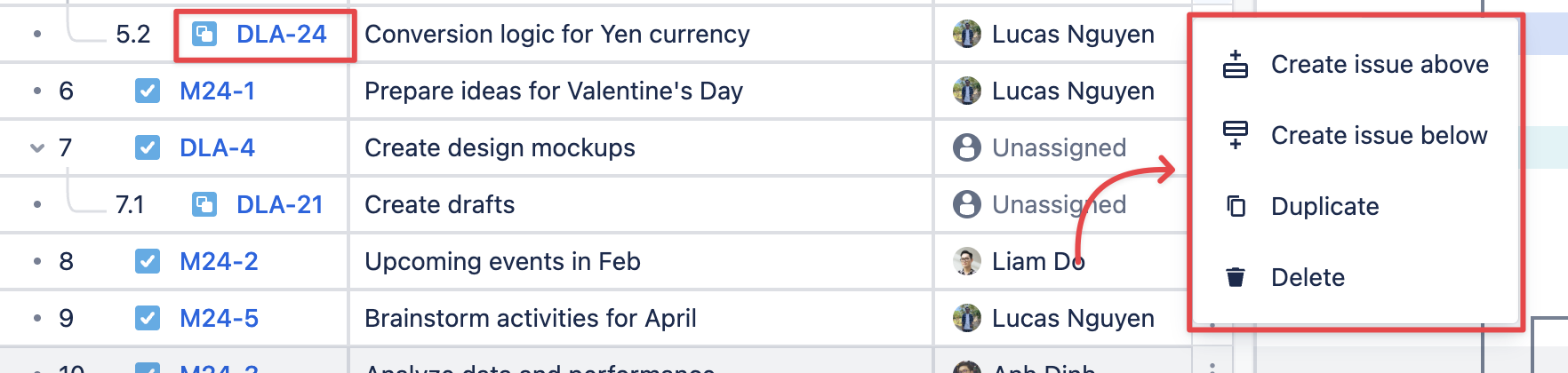The height and width of the screenshot is (373, 1568).
Task: Click the subtask icon beside DLA-21
Action: (204, 205)
